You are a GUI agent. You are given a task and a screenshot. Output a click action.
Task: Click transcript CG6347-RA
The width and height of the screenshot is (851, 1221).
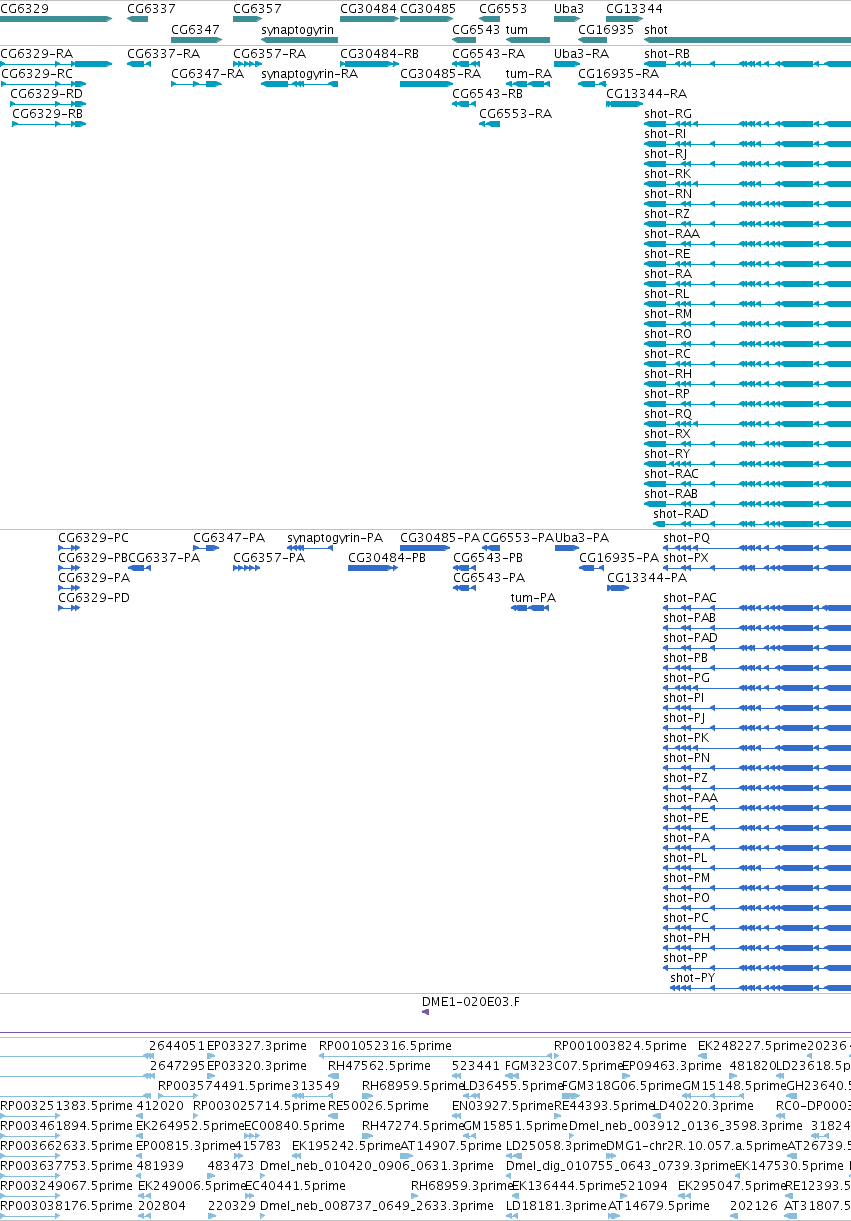[207, 73]
